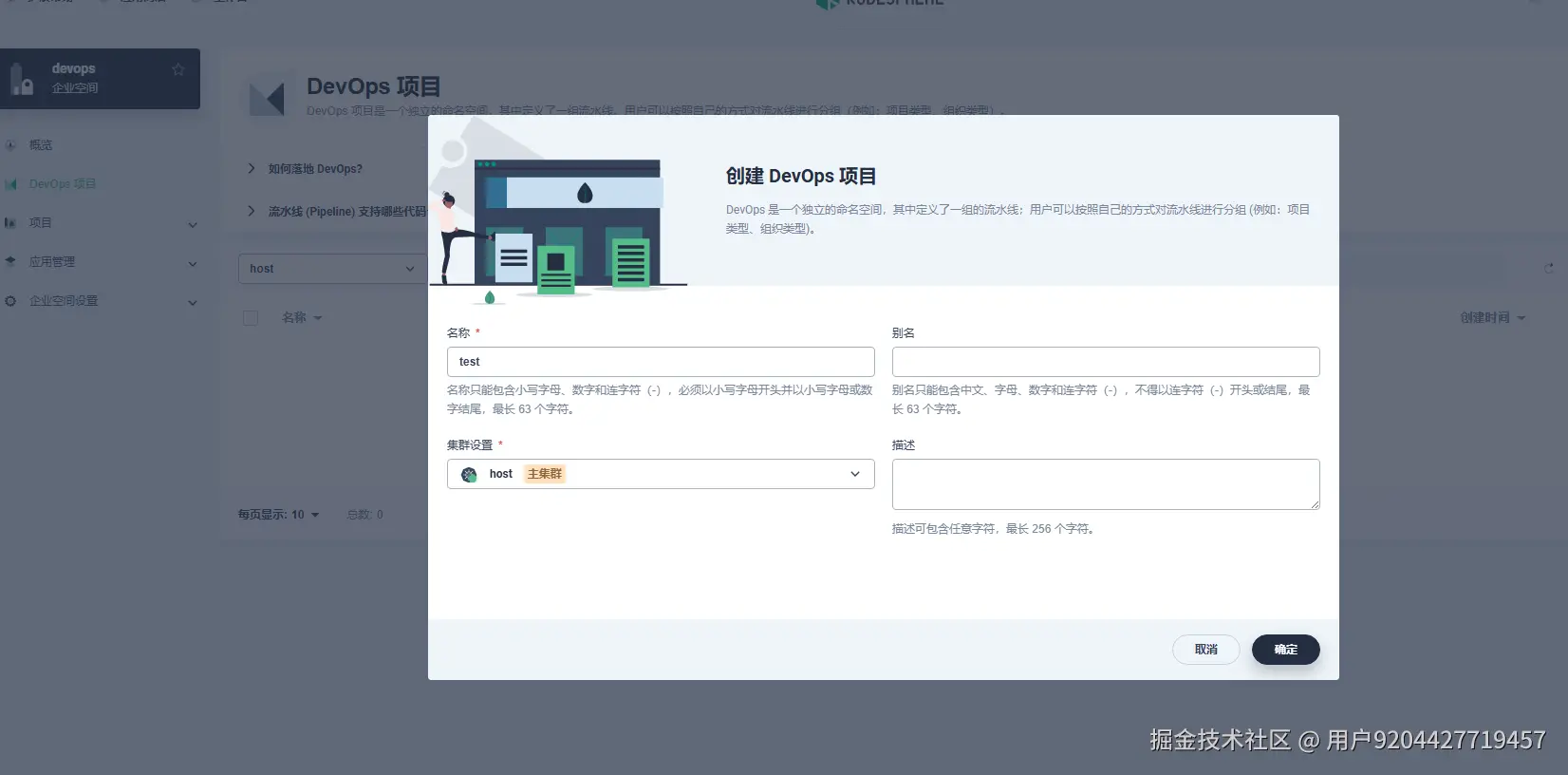The height and width of the screenshot is (775, 1568).
Task: Click the devops workspace icon
Action: click(21, 79)
